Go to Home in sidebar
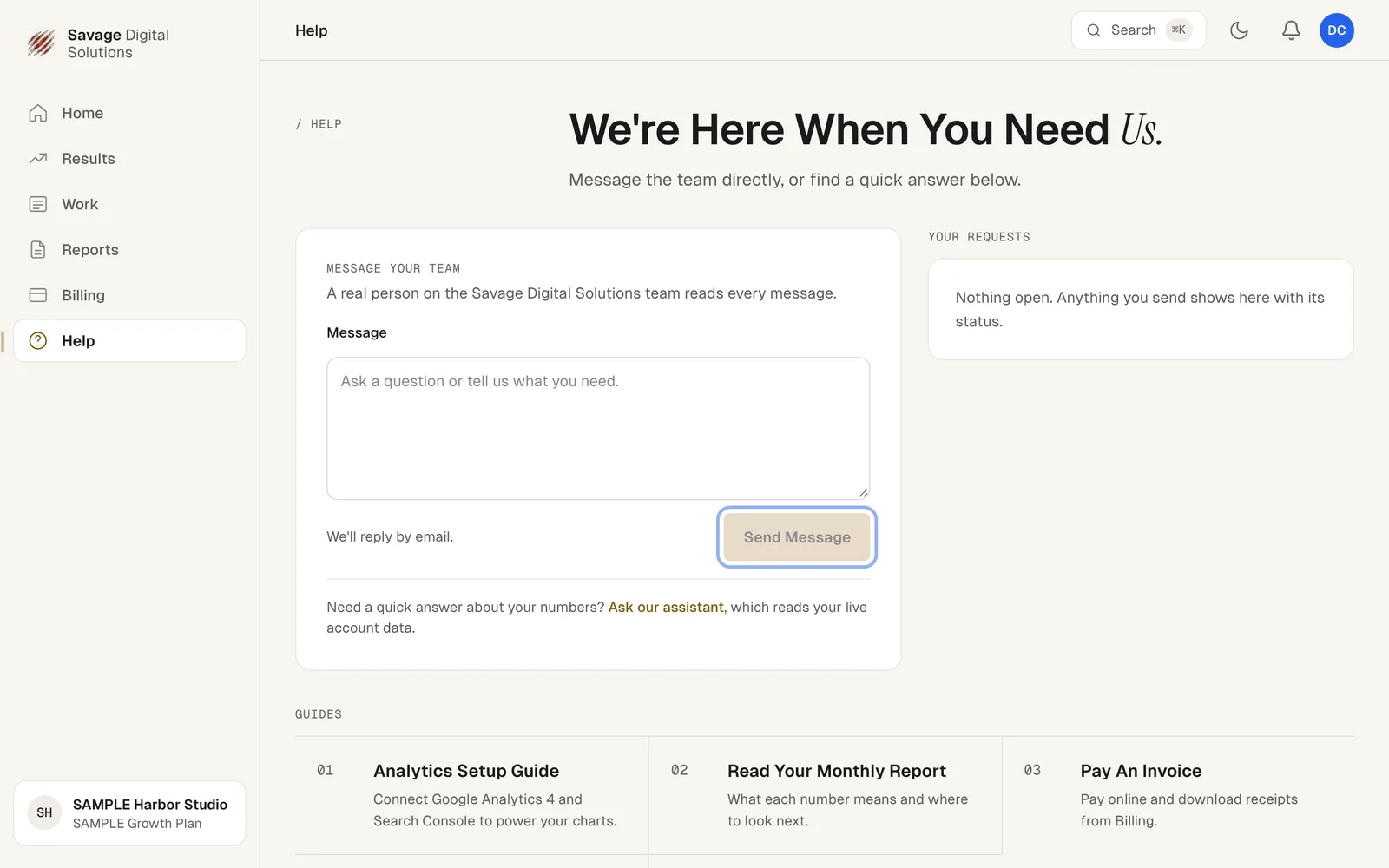Image resolution: width=1389 pixels, height=868 pixels. (x=82, y=113)
